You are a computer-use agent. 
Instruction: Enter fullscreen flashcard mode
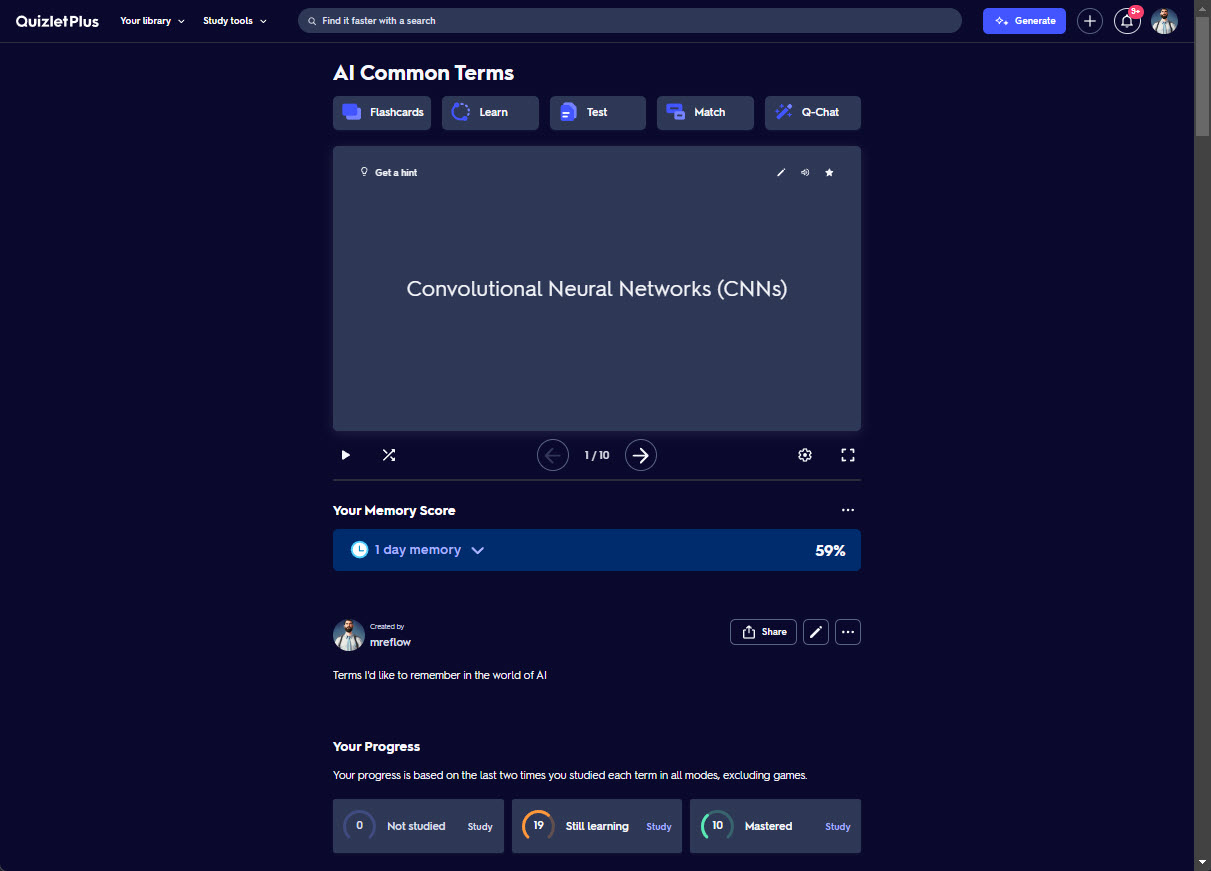point(848,455)
